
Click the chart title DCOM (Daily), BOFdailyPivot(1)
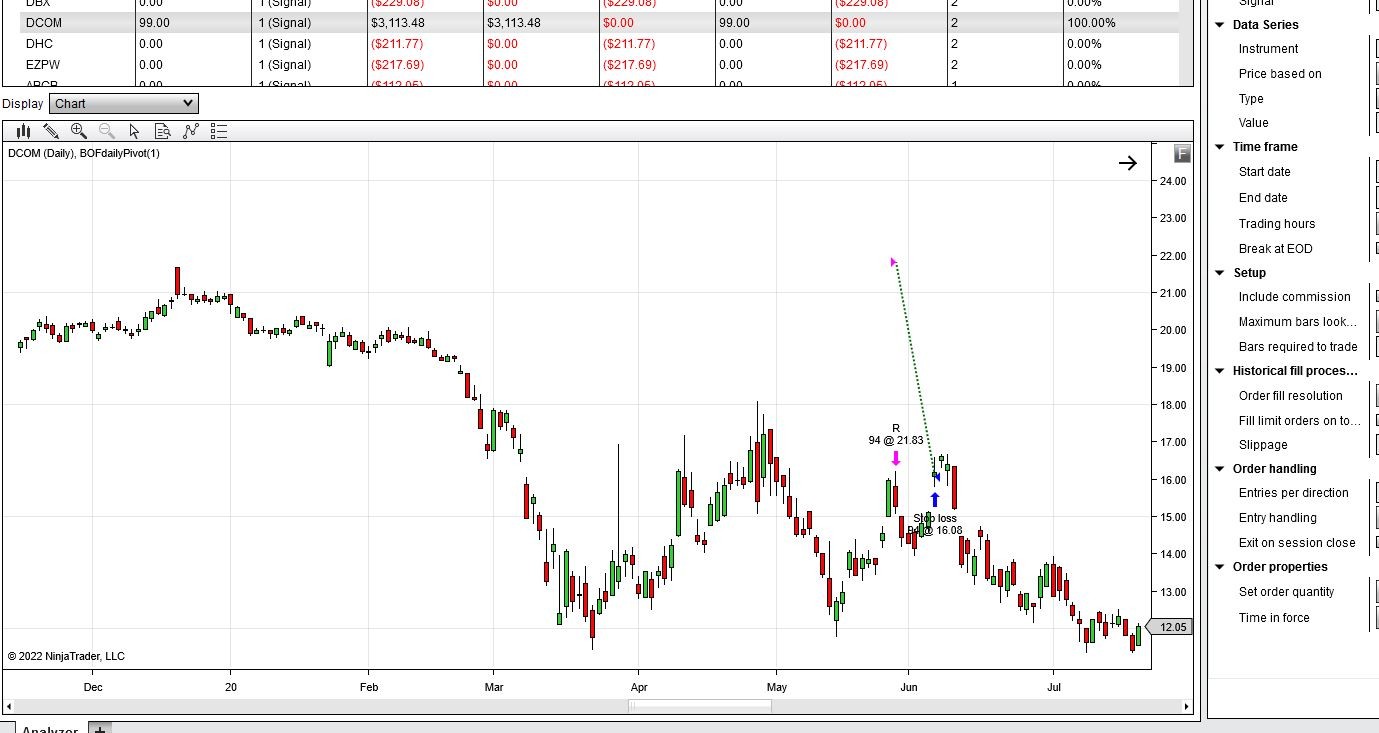(x=84, y=153)
